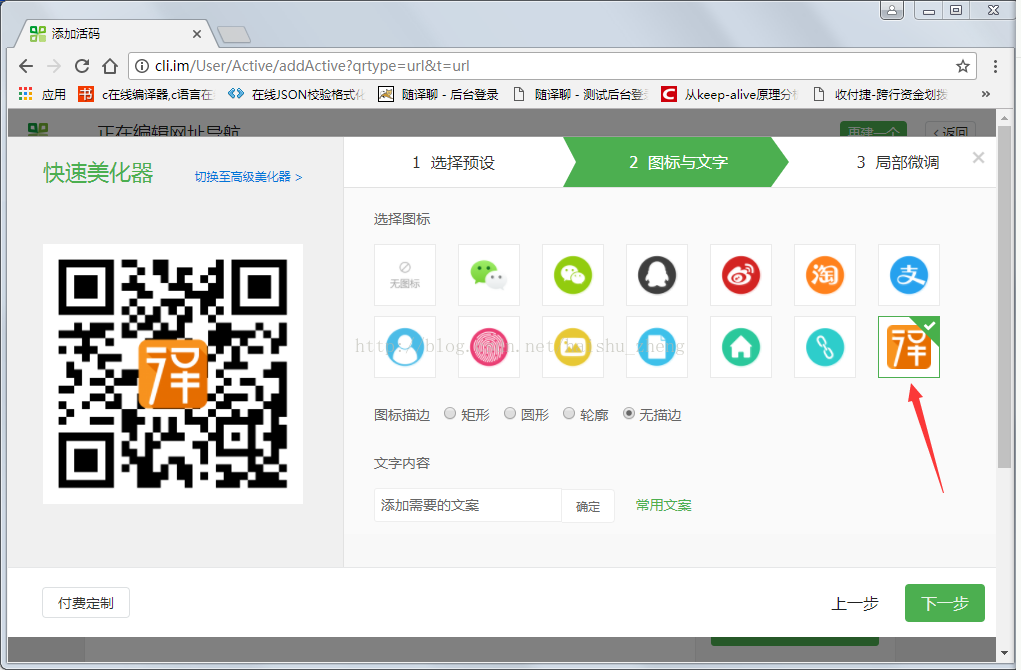Open a new browser tab

234,35
